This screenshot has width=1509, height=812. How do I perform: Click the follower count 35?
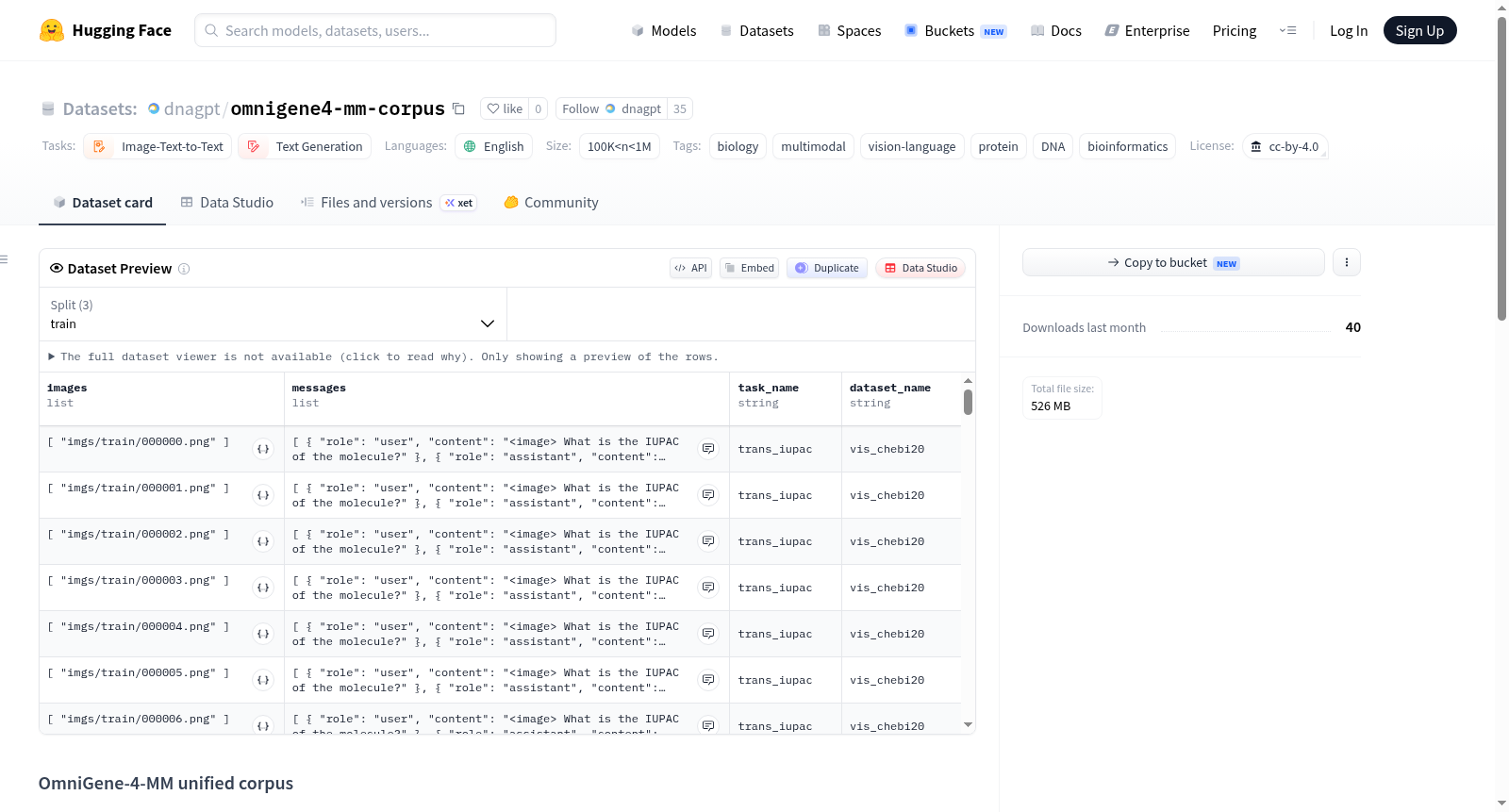click(x=680, y=108)
